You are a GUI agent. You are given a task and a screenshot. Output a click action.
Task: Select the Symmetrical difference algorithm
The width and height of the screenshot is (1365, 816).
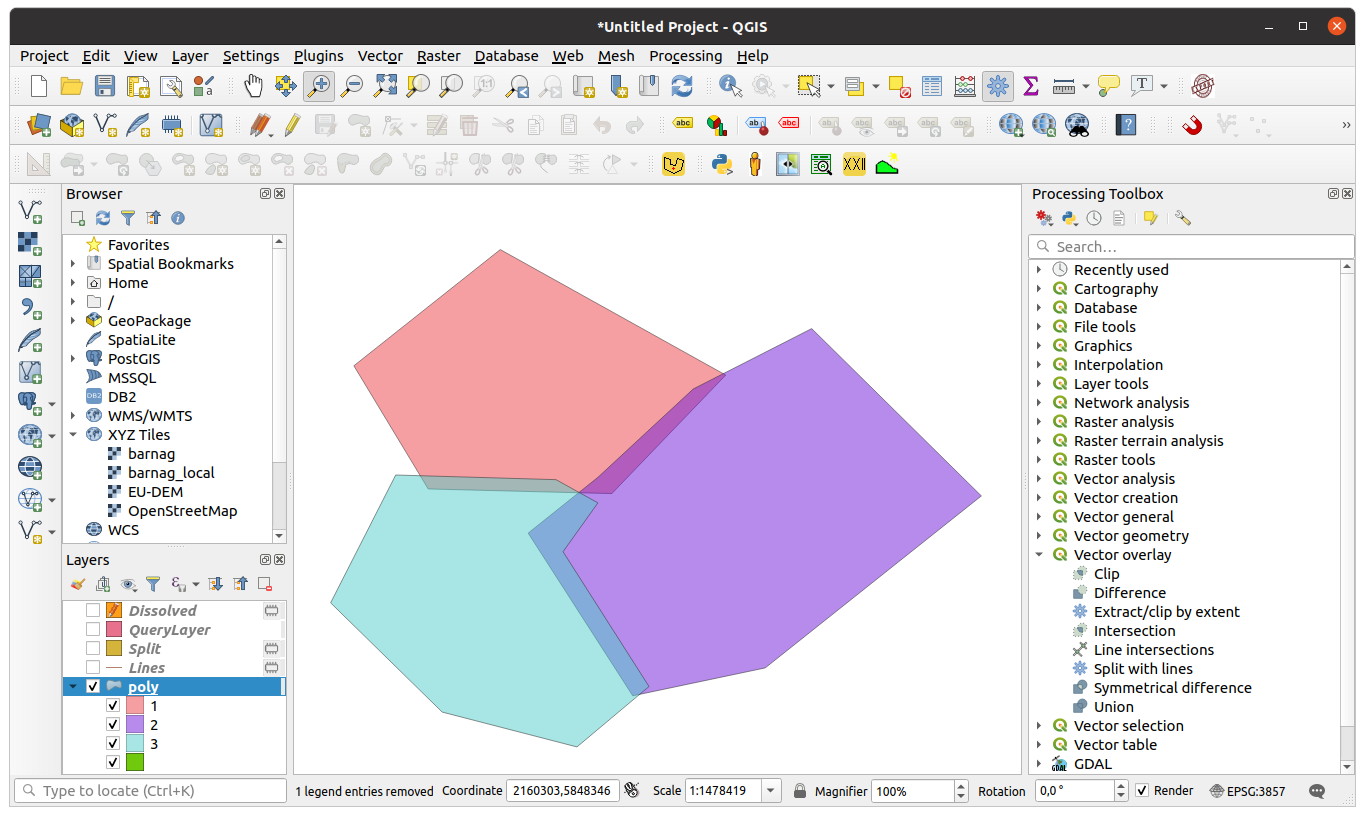1172,687
